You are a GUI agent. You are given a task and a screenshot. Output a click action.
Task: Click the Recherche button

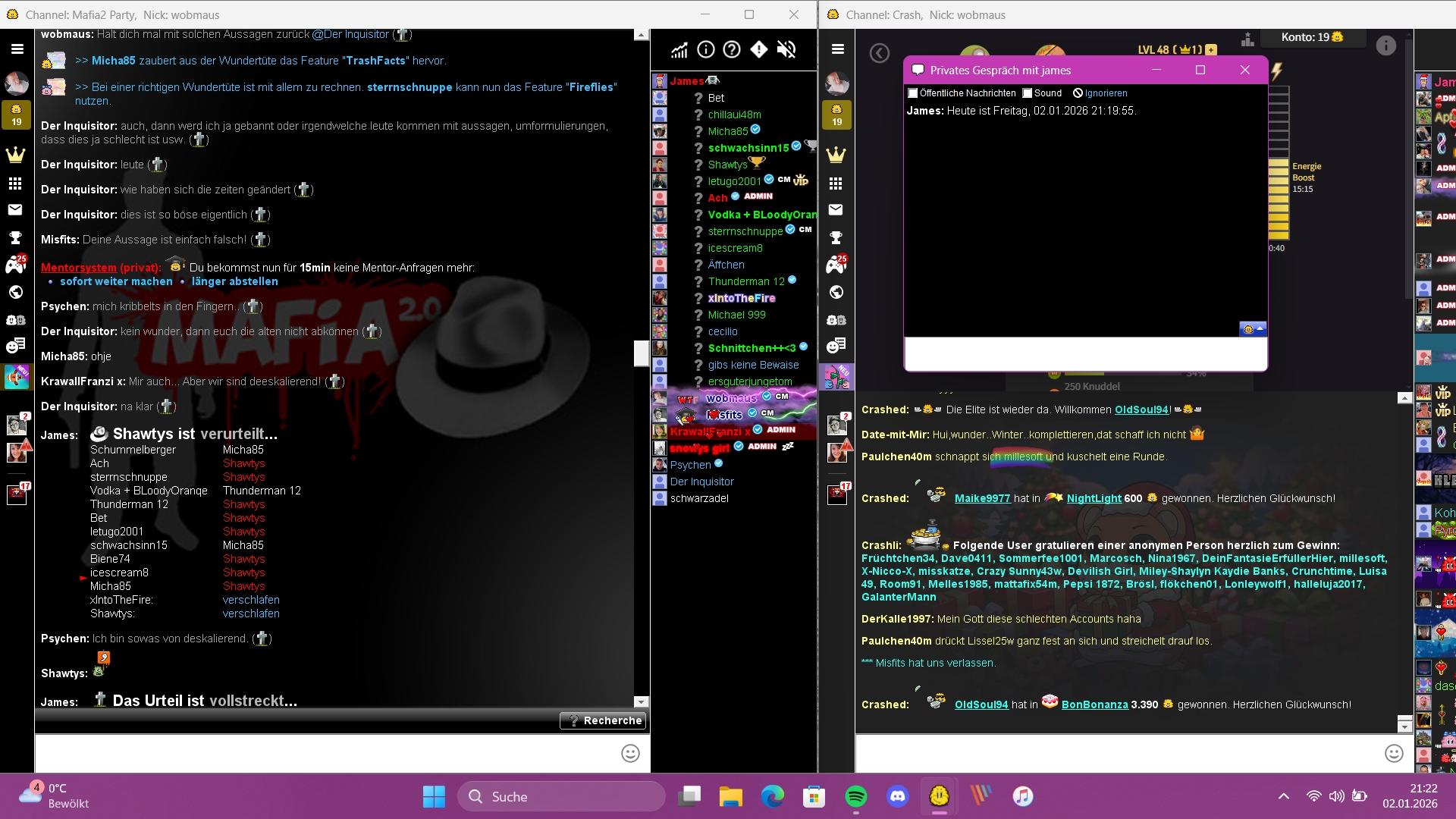point(604,720)
